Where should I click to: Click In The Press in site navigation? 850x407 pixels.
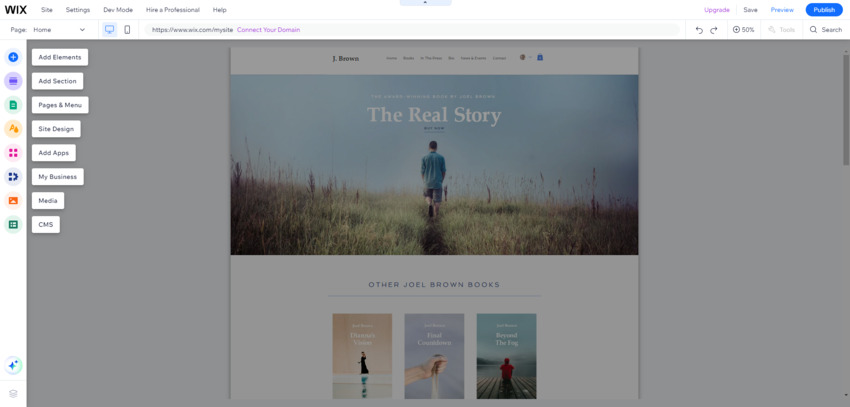point(431,58)
